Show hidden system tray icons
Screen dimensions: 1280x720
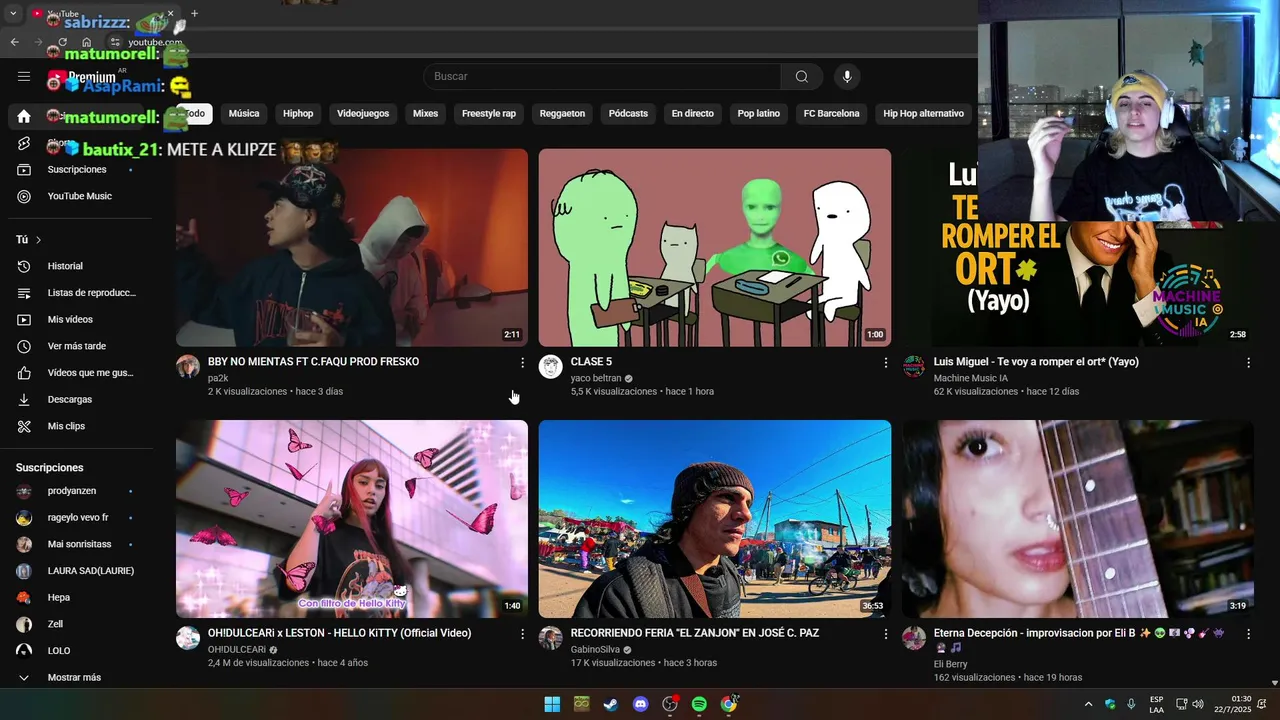click(x=1089, y=704)
